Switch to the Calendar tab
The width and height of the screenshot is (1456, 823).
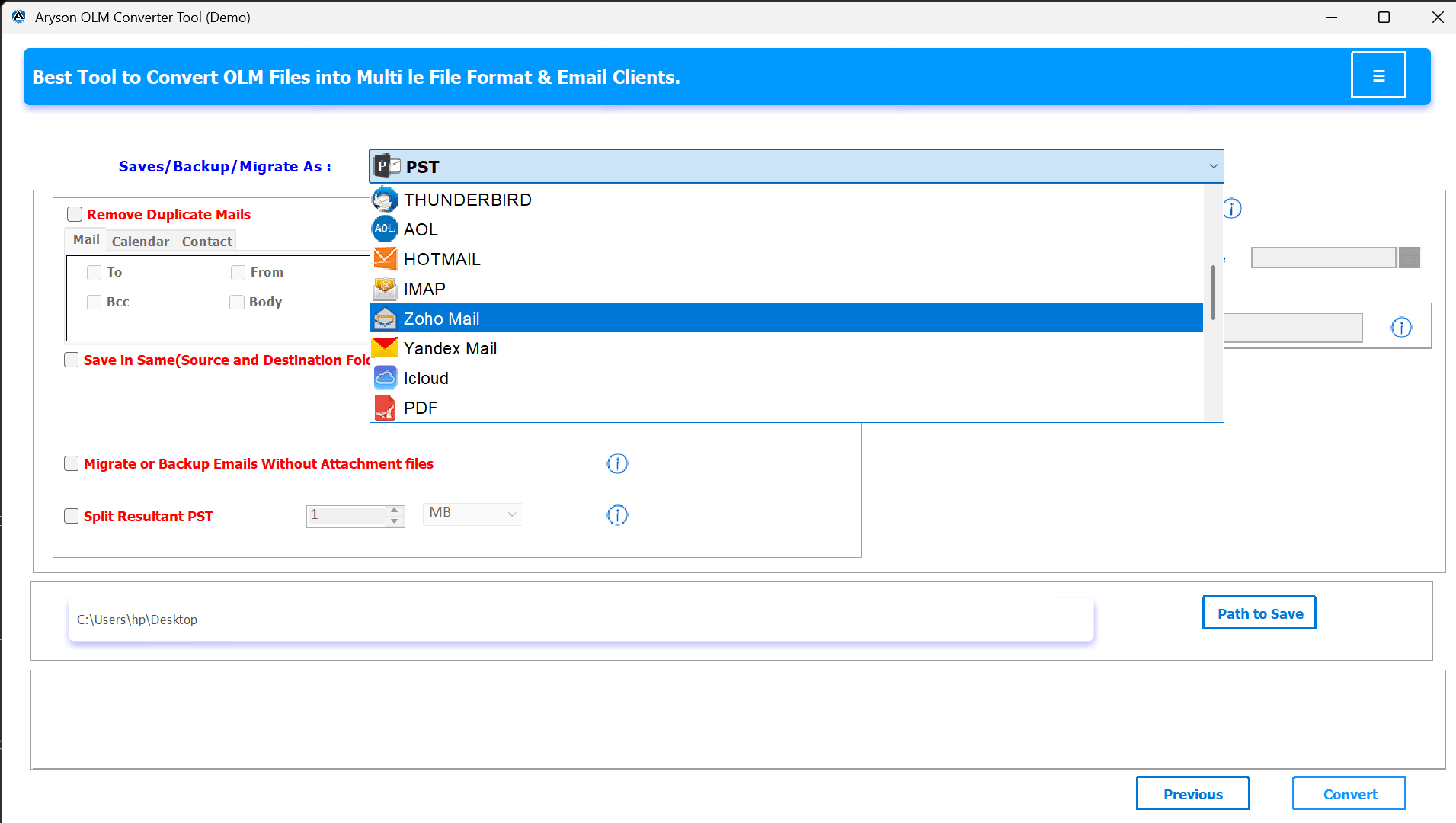pyautogui.click(x=140, y=241)
